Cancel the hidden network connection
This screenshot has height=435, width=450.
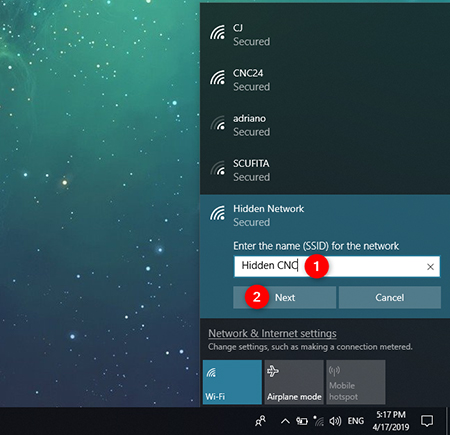point(390,297)
